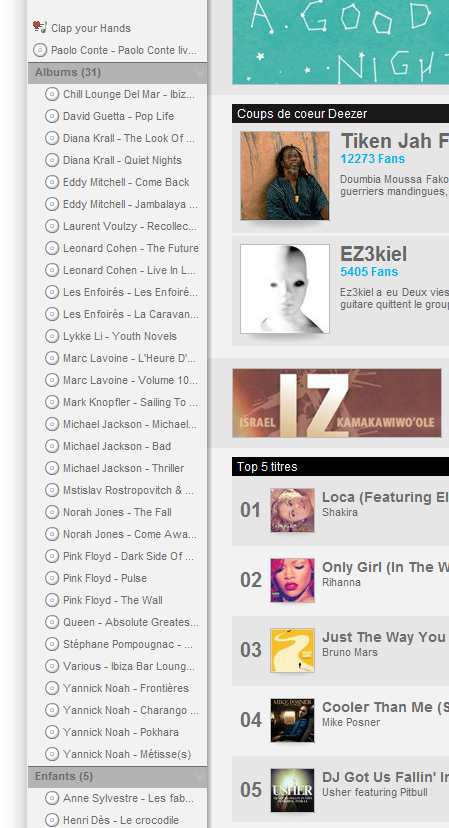Collapse the Albums (31) section arrow
The image size is (449, 828).
click(x=200, y=73)
